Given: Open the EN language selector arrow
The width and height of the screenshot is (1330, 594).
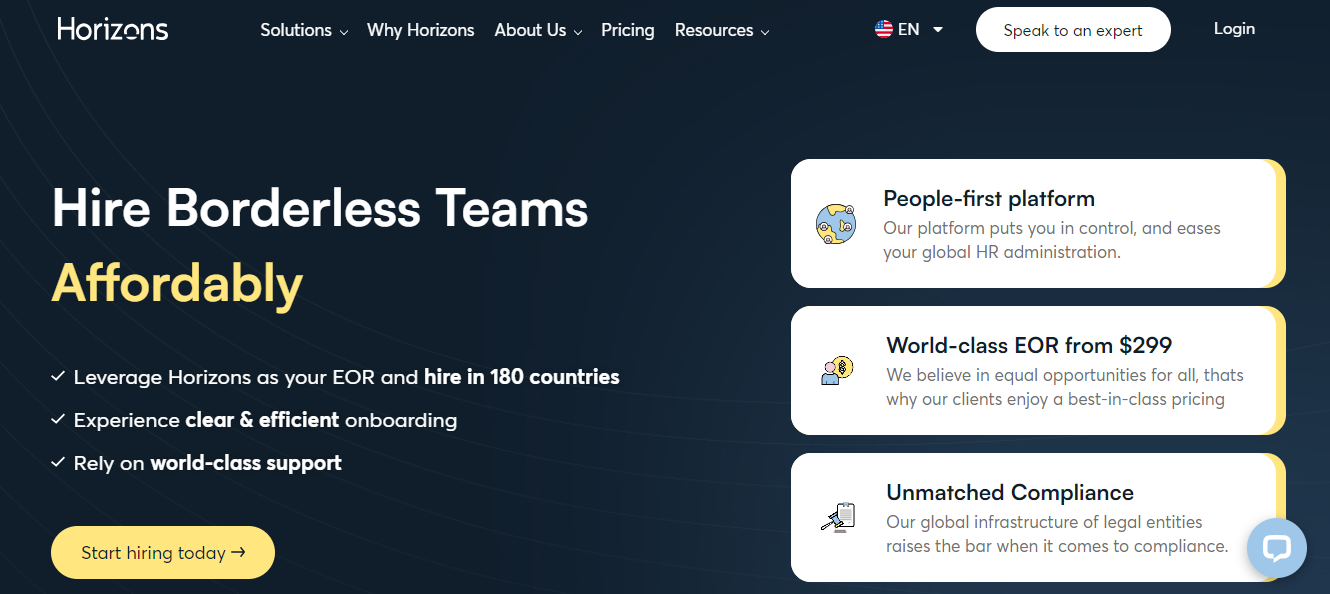Looking at the screenshot, I should (938, 30).
